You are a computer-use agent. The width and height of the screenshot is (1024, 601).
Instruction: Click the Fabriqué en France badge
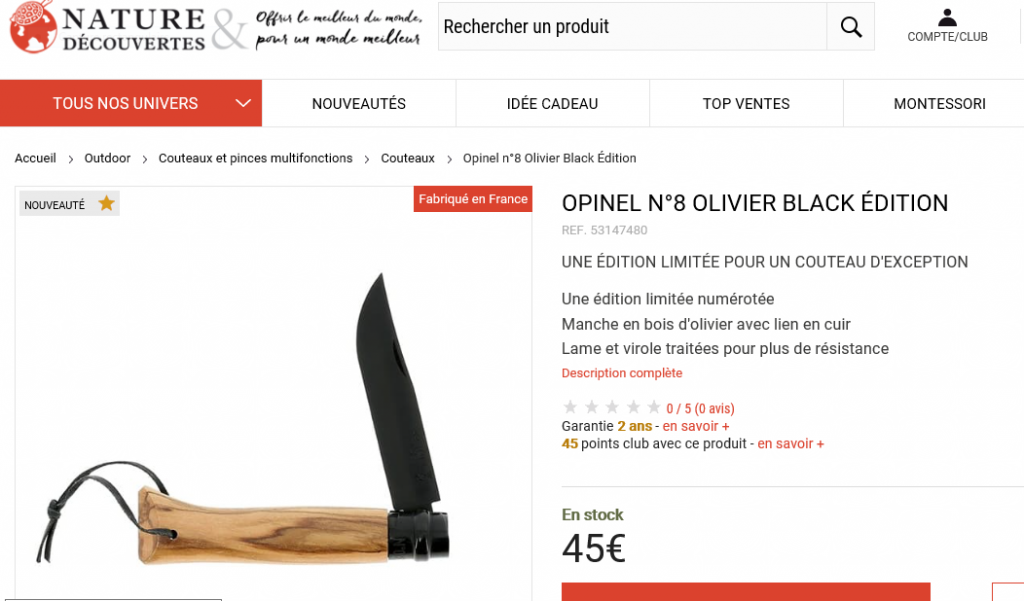point(473,199)
